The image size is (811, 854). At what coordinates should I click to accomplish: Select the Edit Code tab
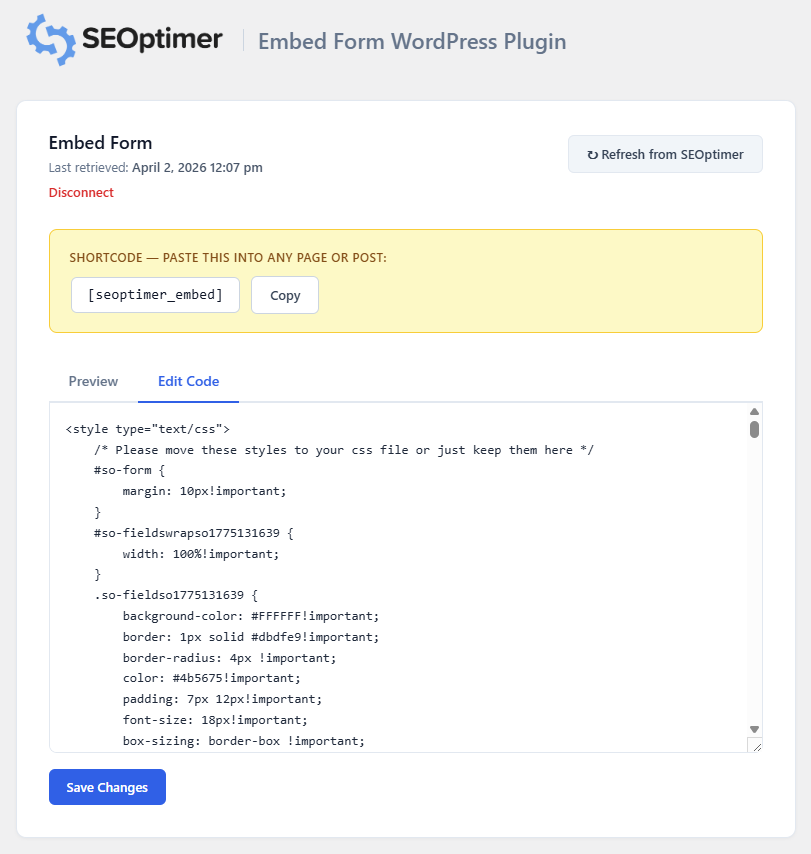[188, 381]
